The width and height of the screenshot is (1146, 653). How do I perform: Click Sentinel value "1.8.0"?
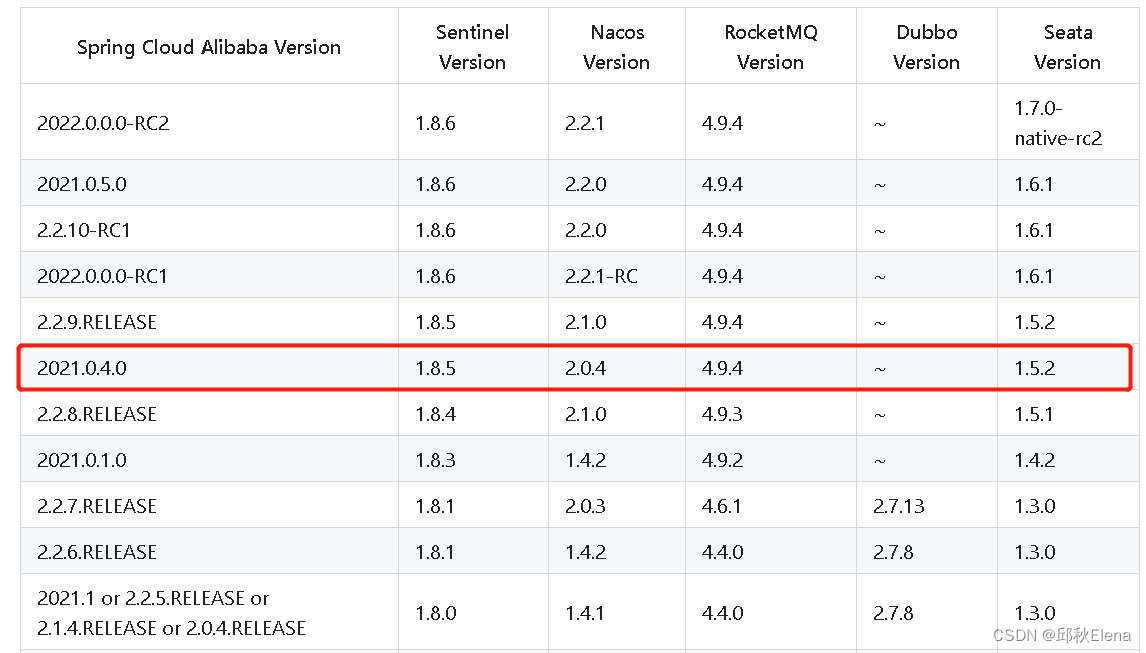(436, 613)
